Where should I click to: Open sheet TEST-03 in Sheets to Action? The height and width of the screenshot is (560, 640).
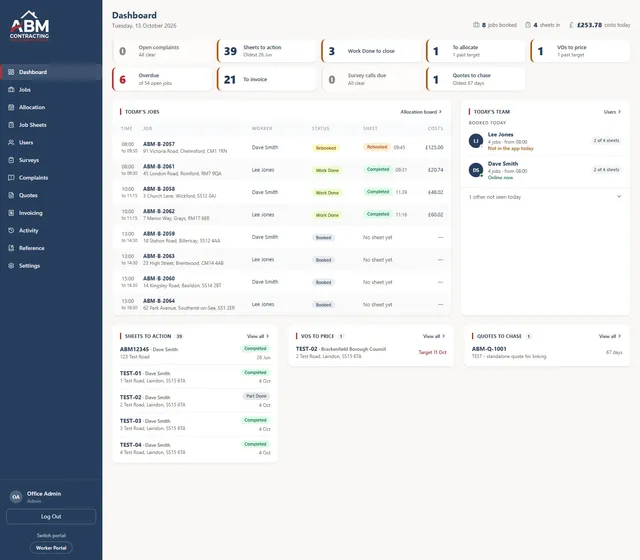point(195,424)
